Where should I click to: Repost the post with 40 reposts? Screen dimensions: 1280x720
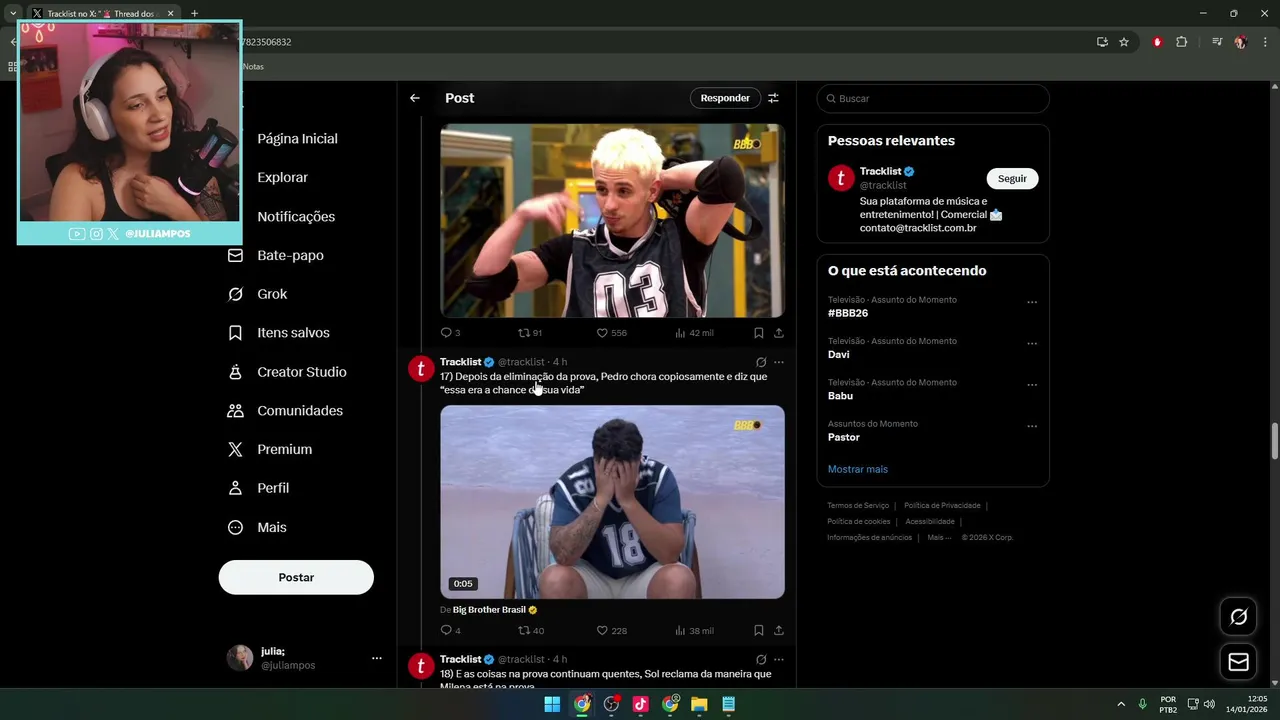[530, 631]
